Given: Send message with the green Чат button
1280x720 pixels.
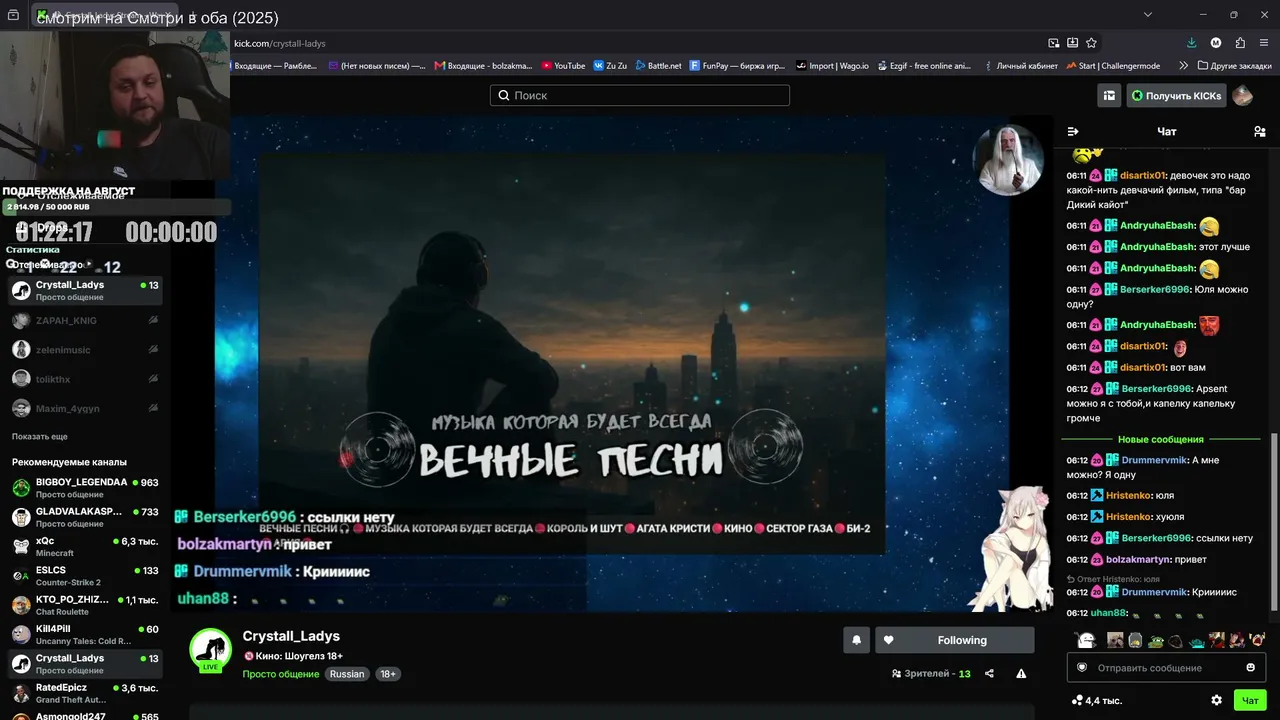Looking at the screenshot, I should click(1250, 701).
